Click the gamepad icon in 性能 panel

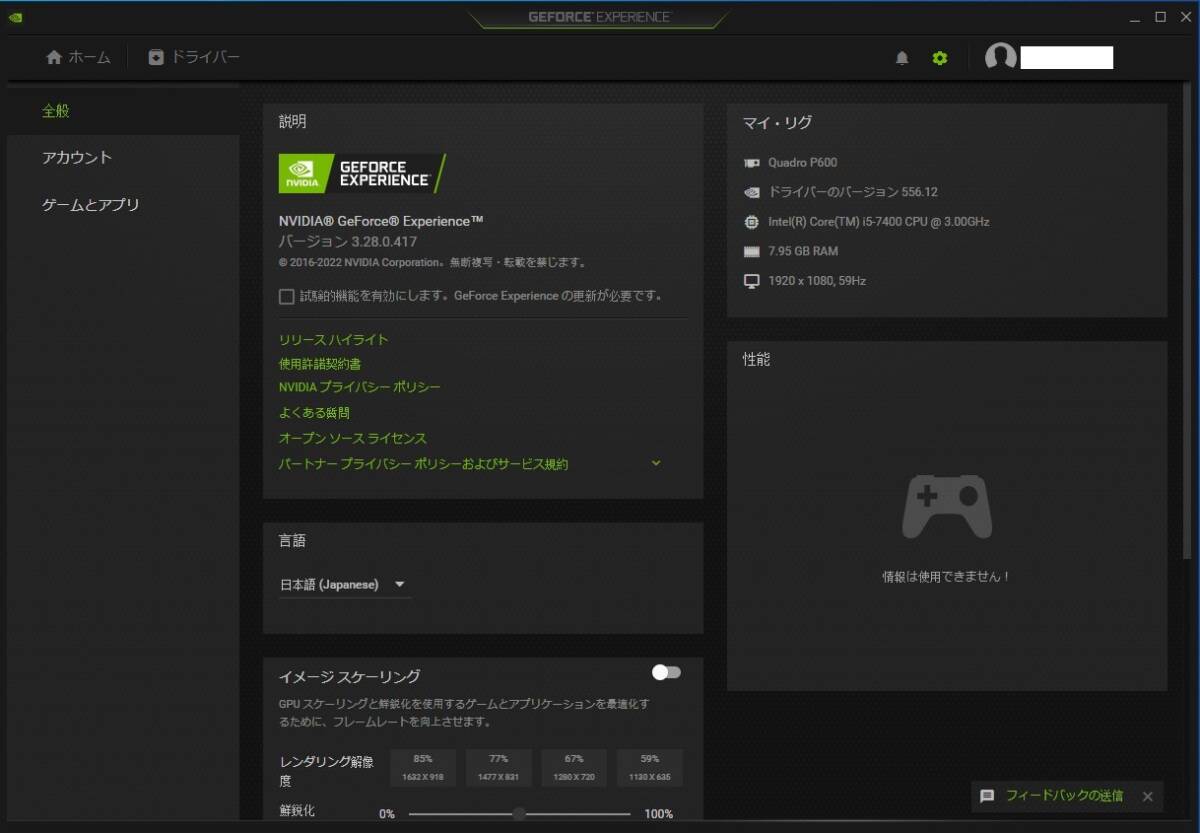pyautogui.click(x=947, y=507)
